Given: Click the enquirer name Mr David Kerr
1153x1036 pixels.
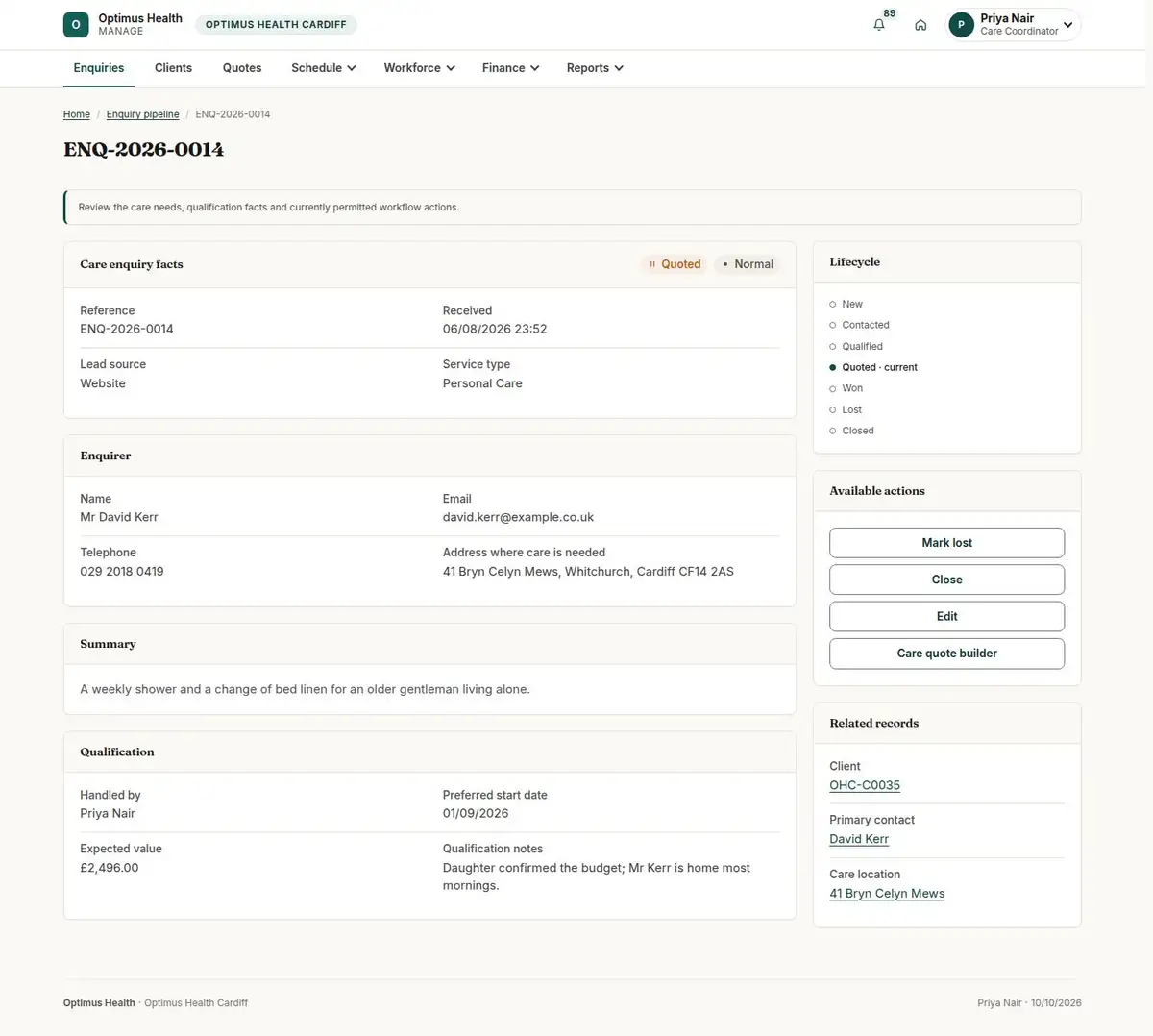Looking at the screenshot, I should [119, 517].
